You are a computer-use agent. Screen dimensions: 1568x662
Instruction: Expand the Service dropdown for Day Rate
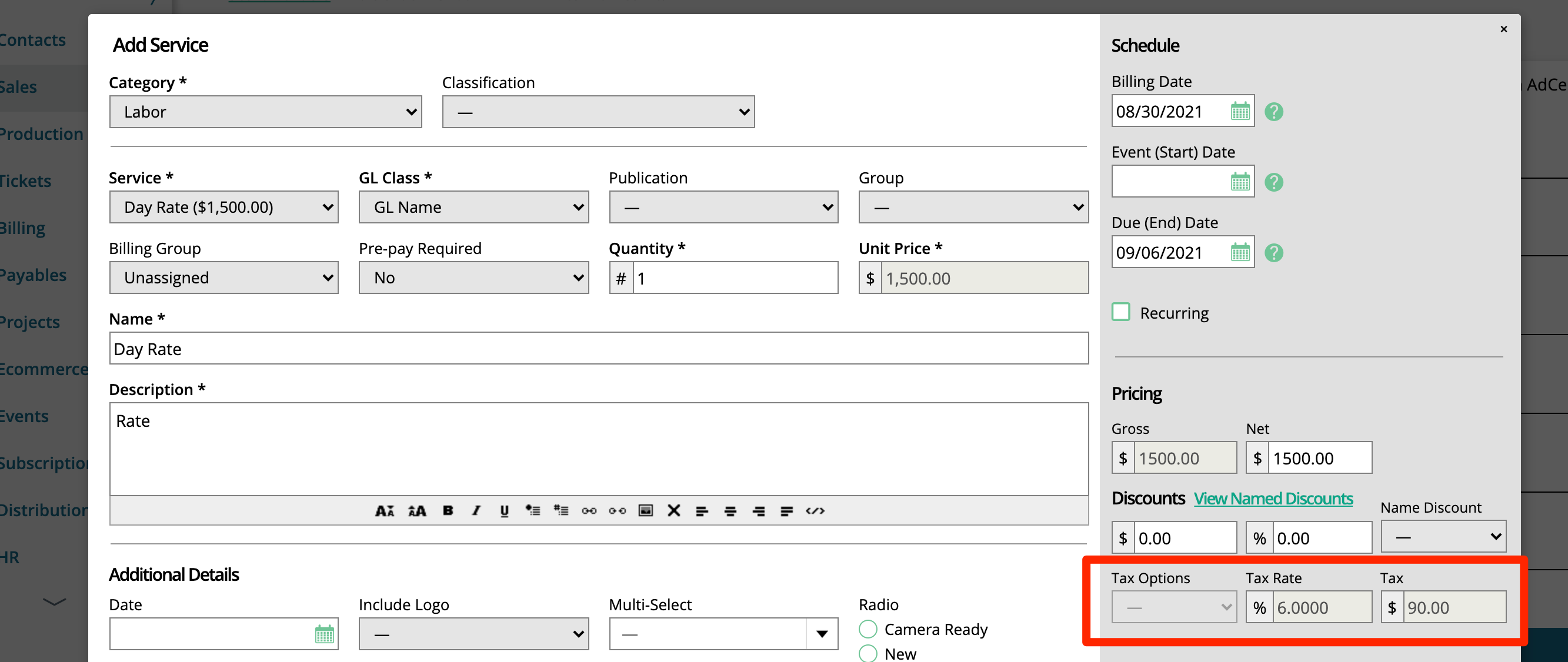pos(223,208)
